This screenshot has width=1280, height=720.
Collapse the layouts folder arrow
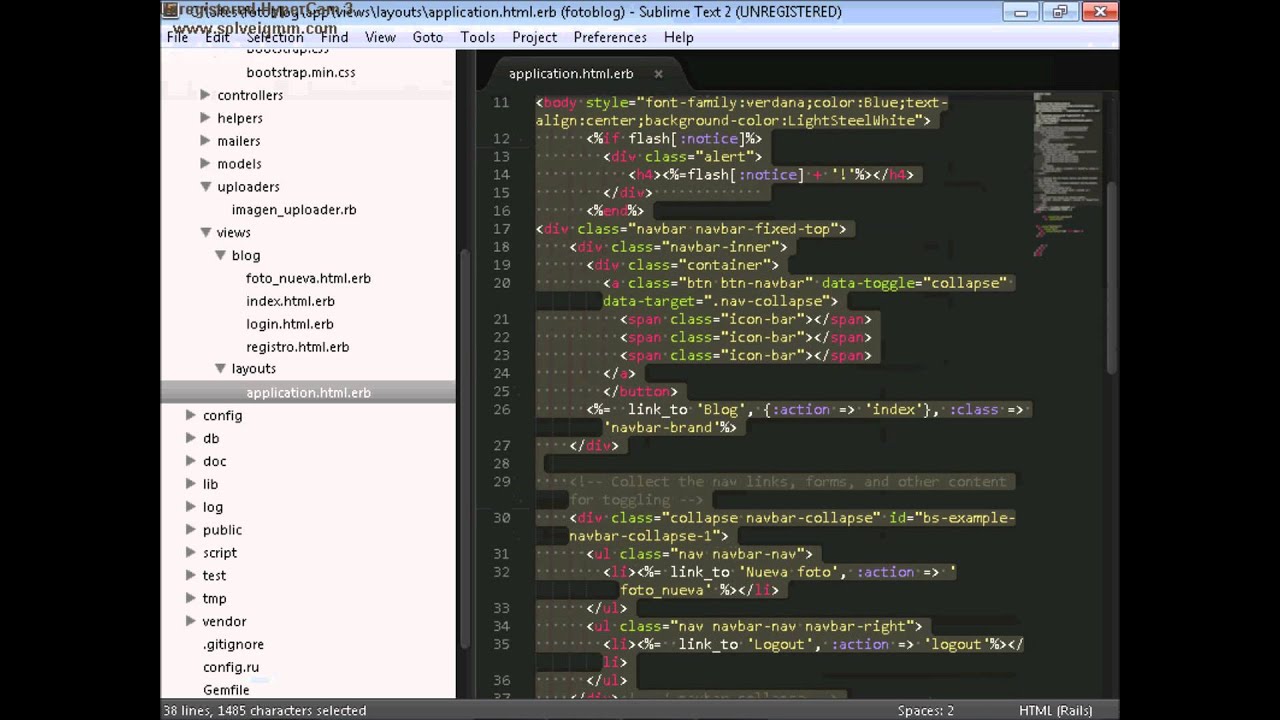coord(220,369)
